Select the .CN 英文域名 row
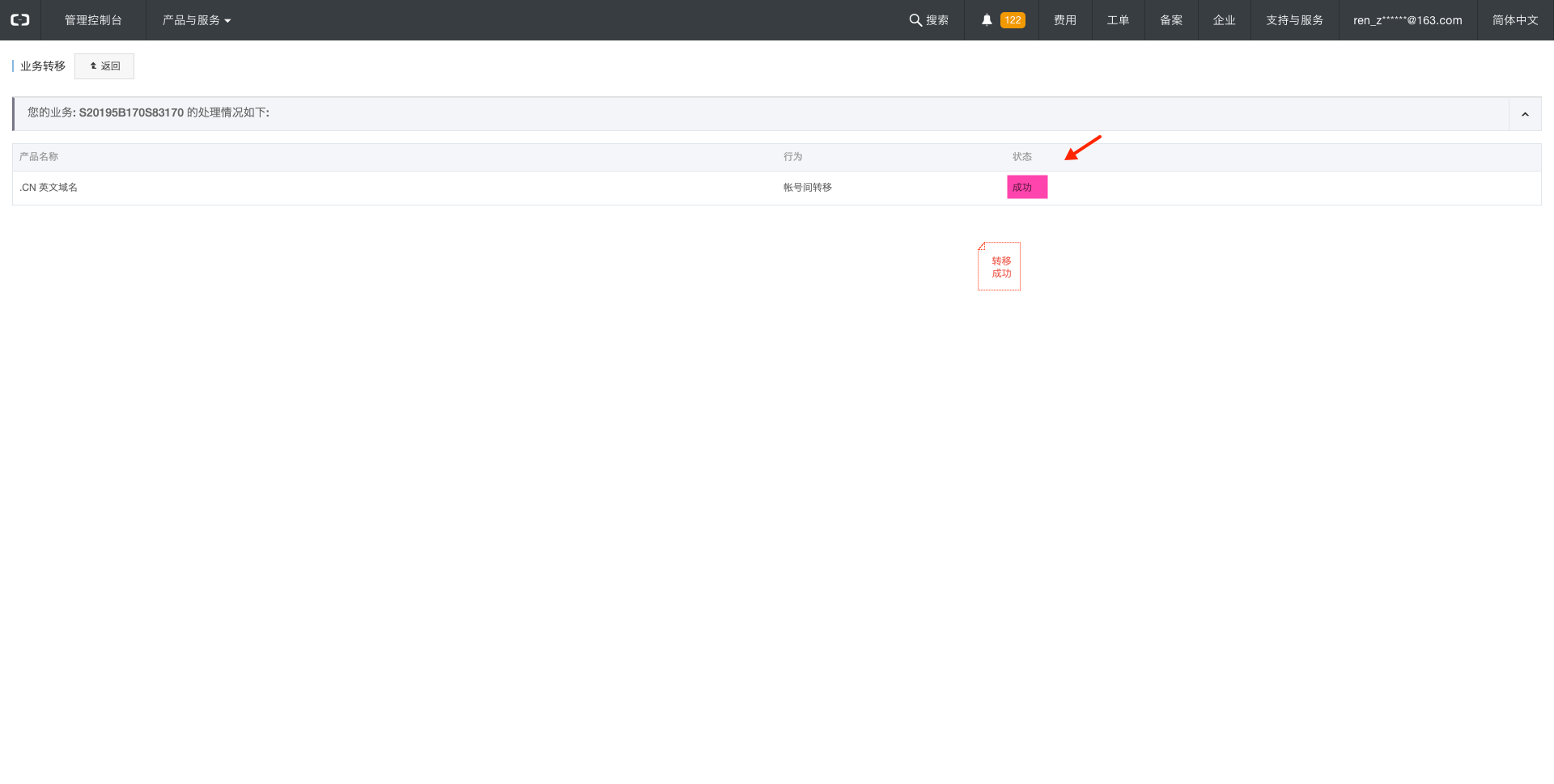Viewport: 1554px width, 784px height. tap(49, 188)
